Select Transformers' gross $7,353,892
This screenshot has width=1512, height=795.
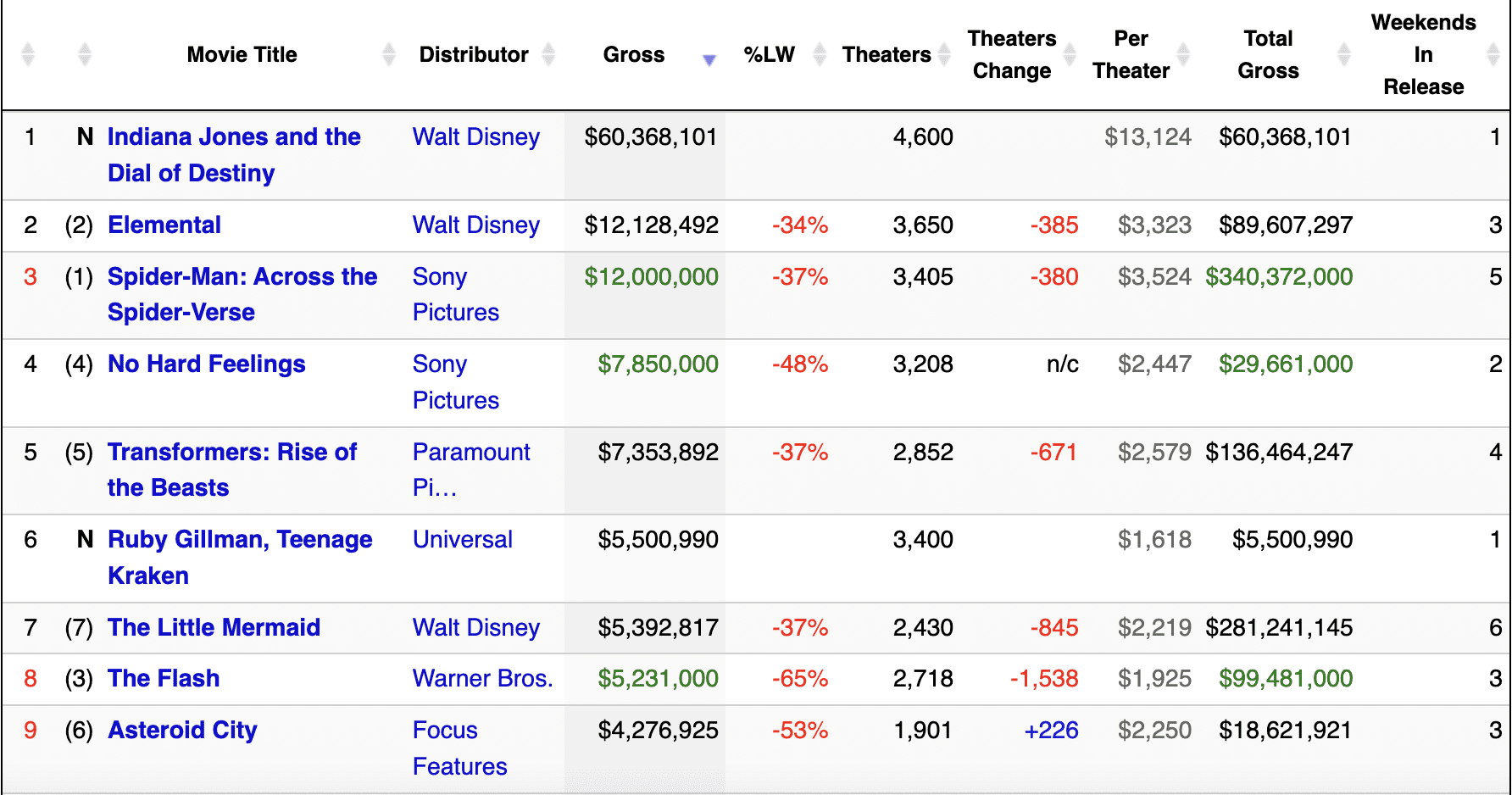pyautogui.click(x=658, y=452)
